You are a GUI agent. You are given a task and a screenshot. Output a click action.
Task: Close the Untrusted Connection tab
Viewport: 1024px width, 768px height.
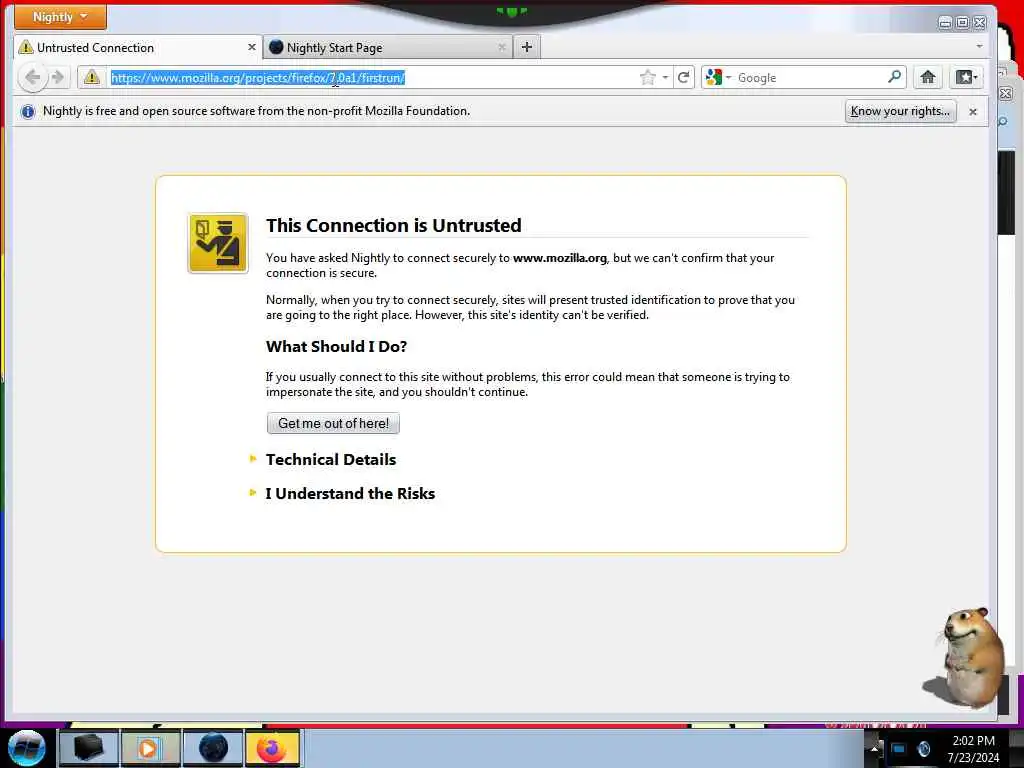click(x=251, y=47)
